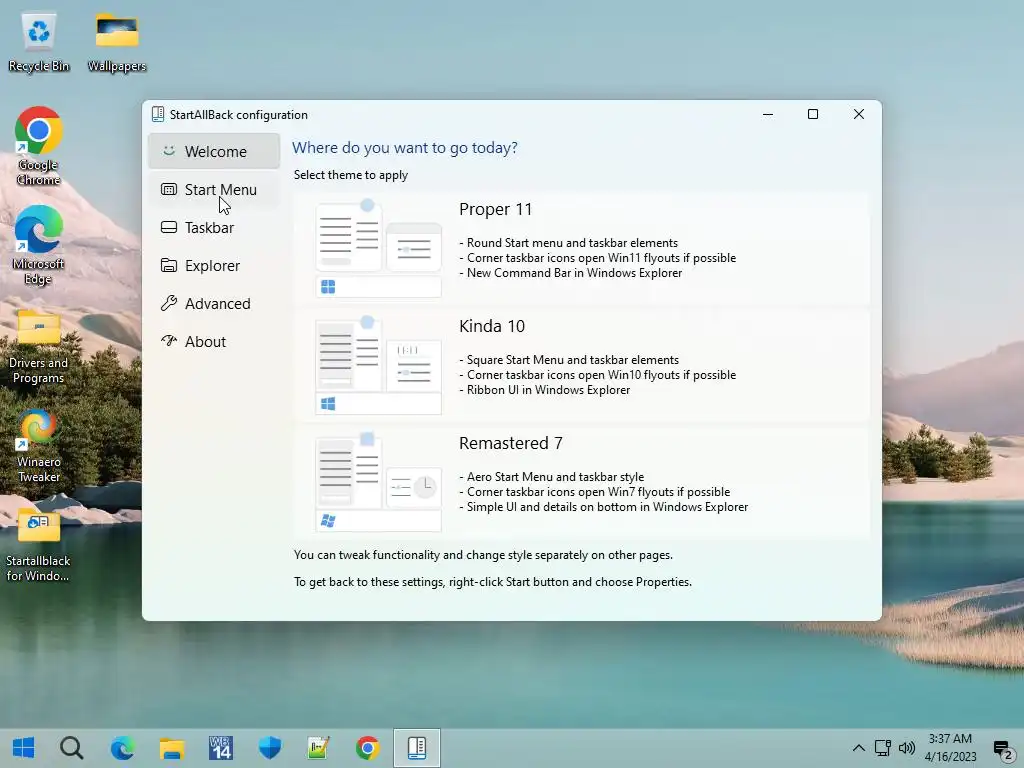Open the WB 14 app in taskbar
The width and height of the screenshot is (1024, 768).
point(221,748)
